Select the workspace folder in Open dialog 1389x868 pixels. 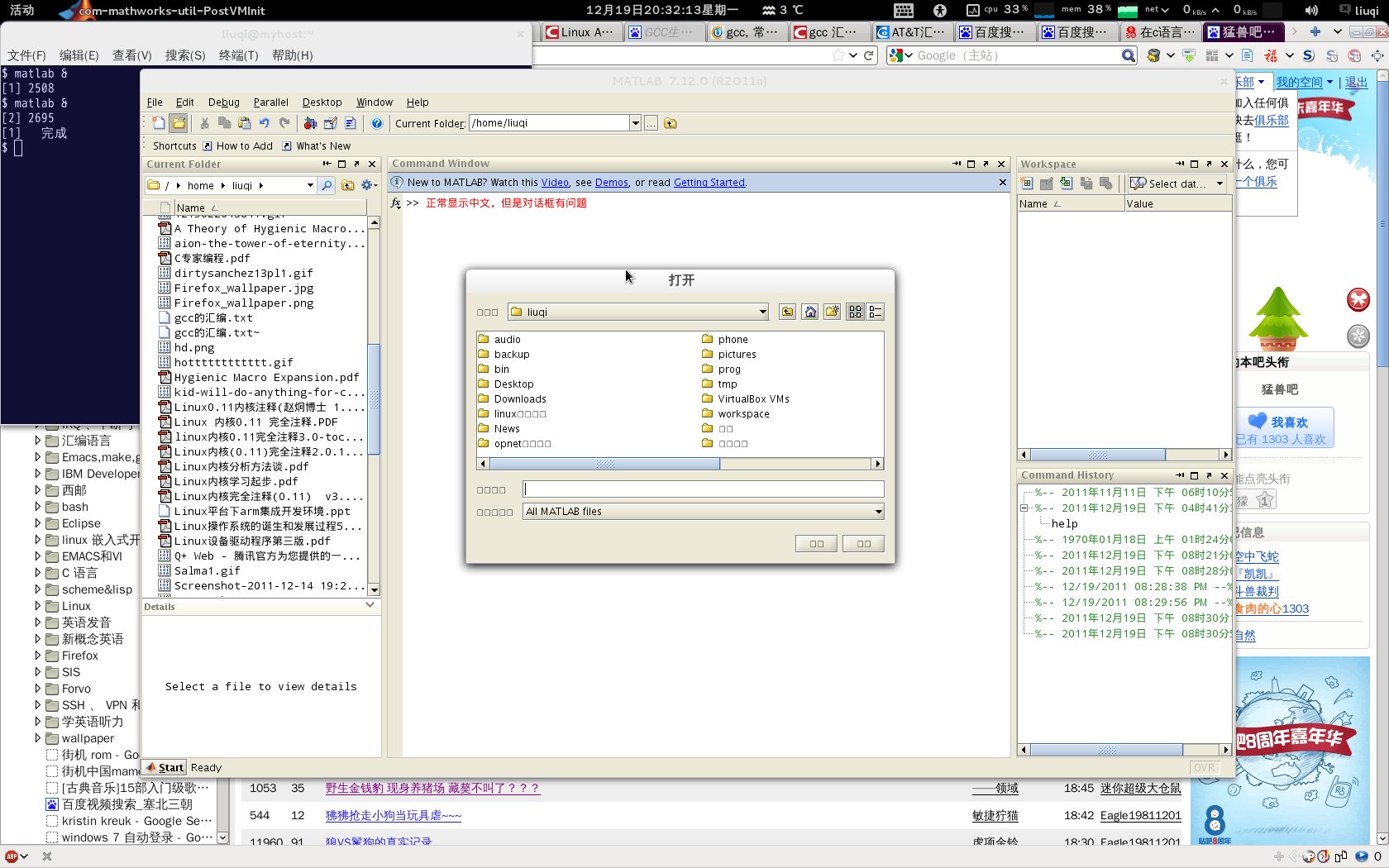point(735,414)
